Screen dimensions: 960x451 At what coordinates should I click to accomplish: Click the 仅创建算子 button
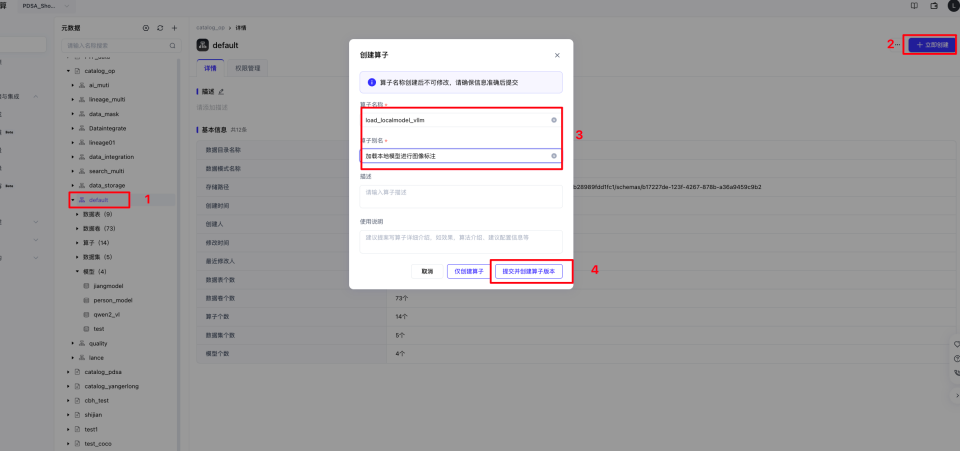click(468, 271)
